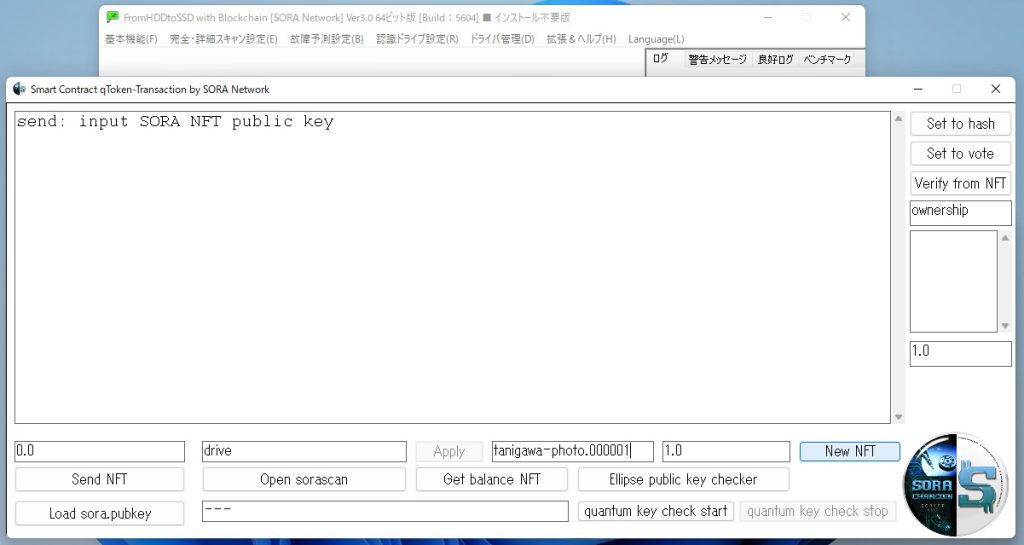The image size is (1024, 545).
Task: Click the Smart Contract window title icon
Action: pos(19,89)
